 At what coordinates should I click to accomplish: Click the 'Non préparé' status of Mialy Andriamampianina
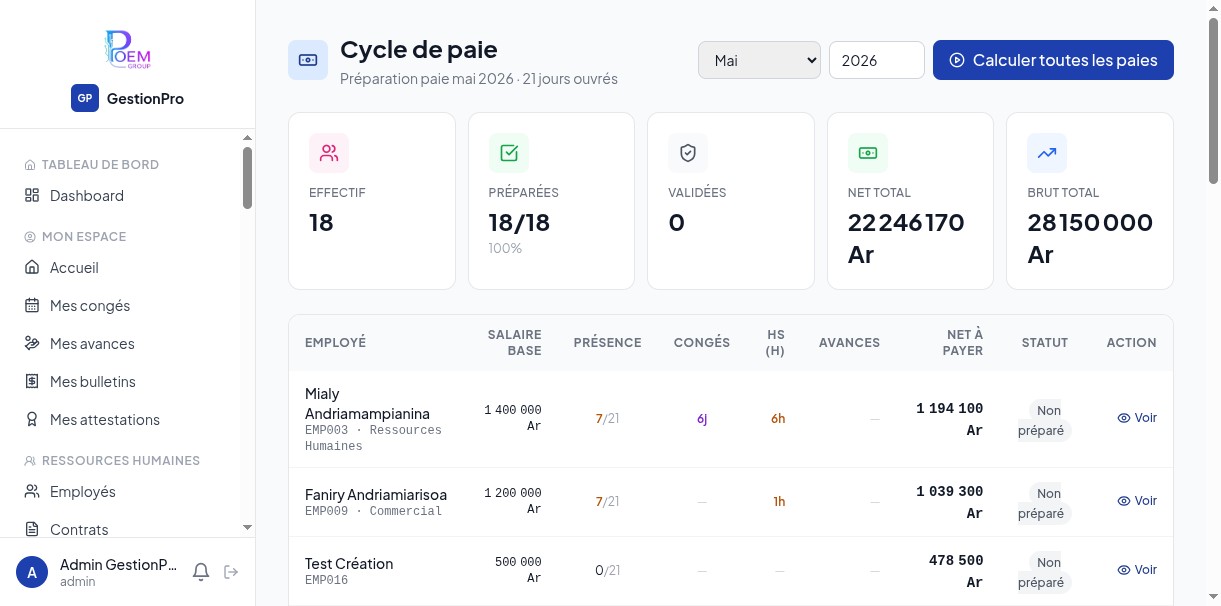click(1045, 420)
